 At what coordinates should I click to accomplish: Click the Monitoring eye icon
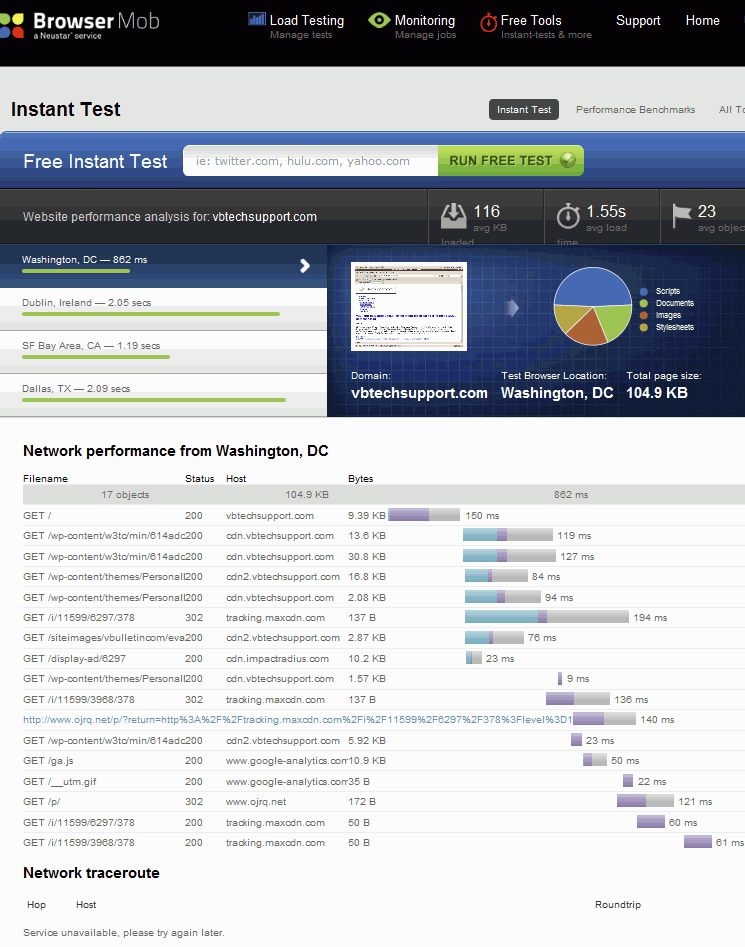pos(379,20)
